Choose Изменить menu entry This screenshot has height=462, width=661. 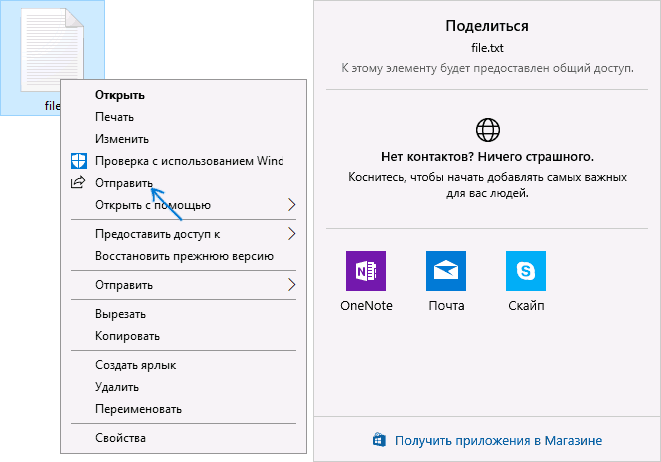click(122, 139)
